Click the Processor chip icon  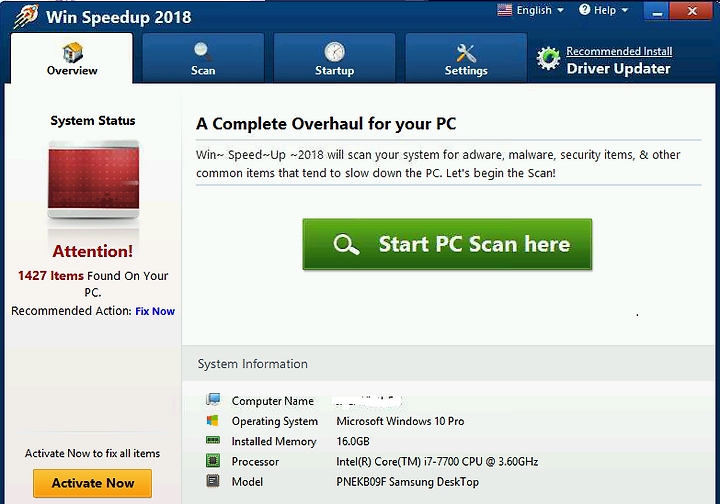213,460
